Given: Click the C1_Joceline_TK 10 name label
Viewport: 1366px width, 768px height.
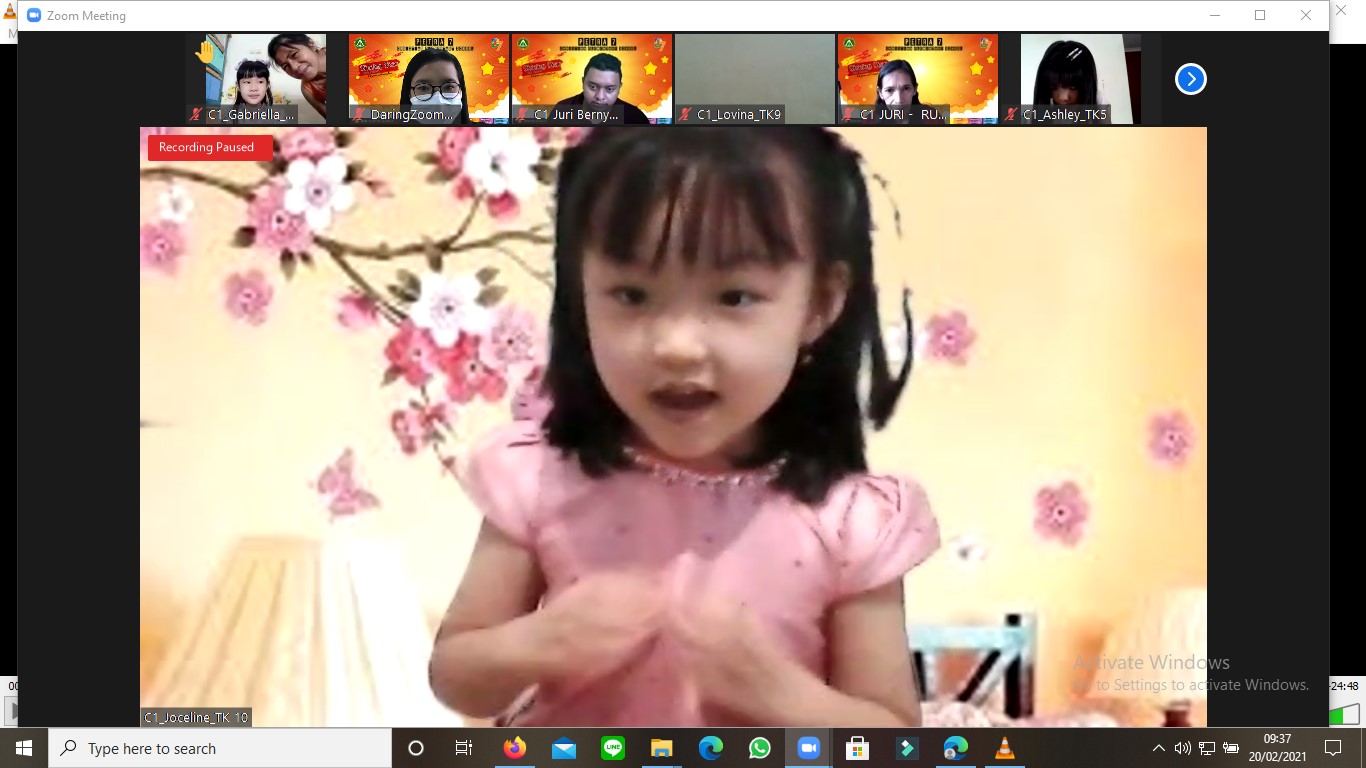Looking at the screenshot, I should click(196, 717).
